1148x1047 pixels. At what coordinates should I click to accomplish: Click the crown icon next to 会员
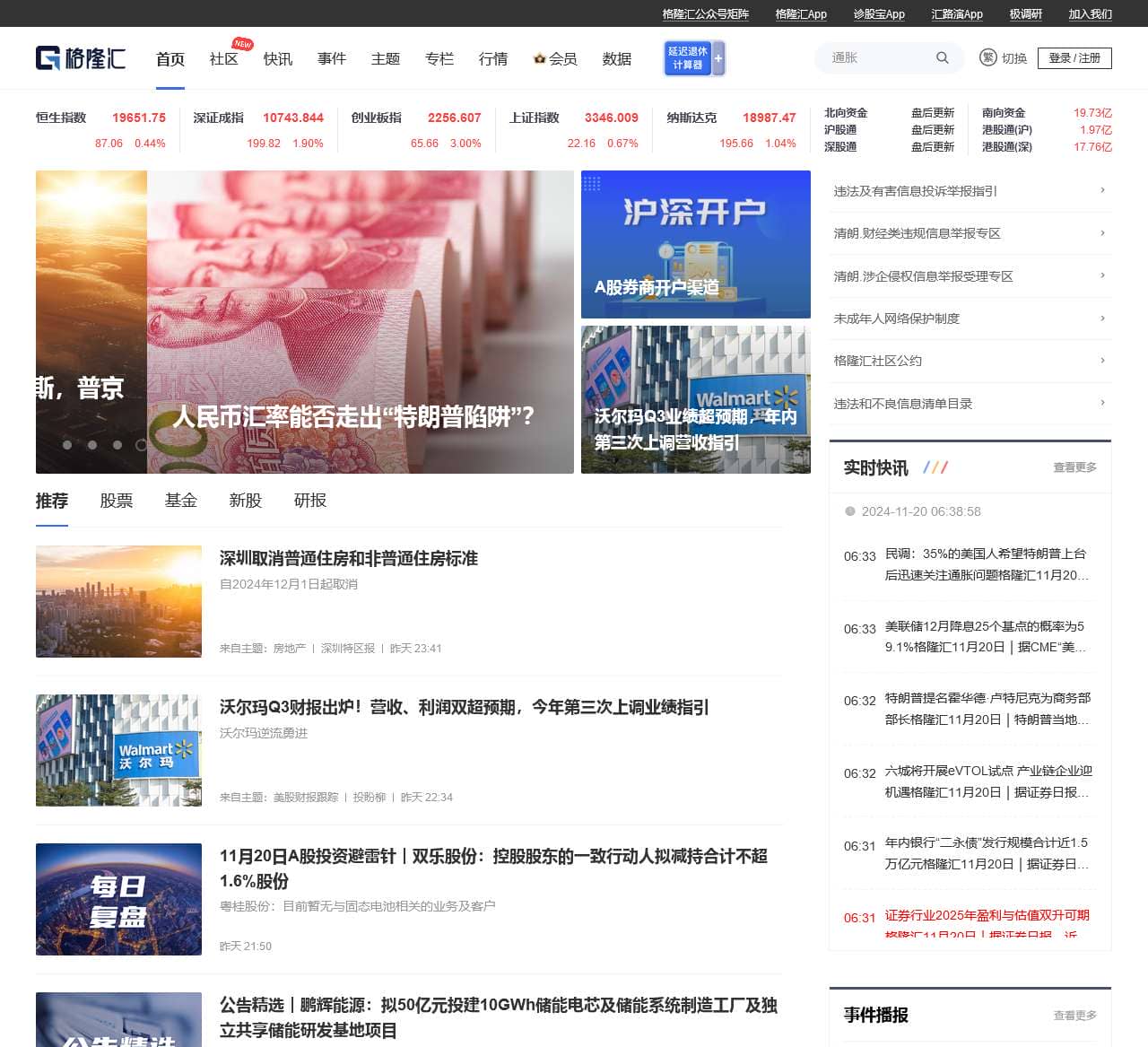(x=539, y=59)
